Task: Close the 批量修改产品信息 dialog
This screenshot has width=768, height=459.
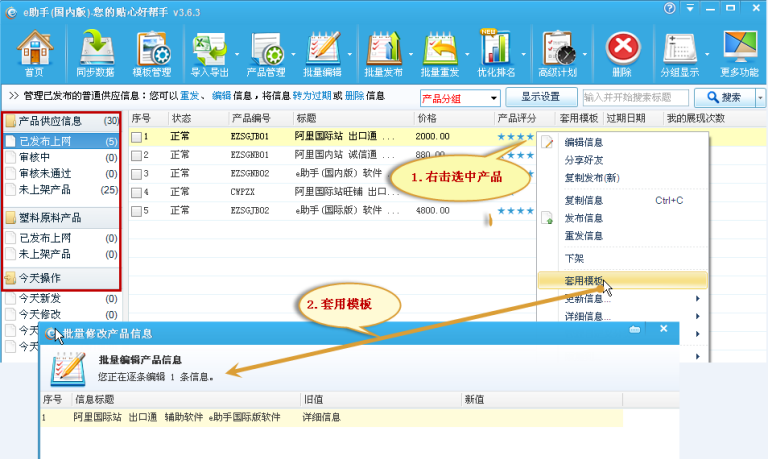Action: tap(664, 329)
